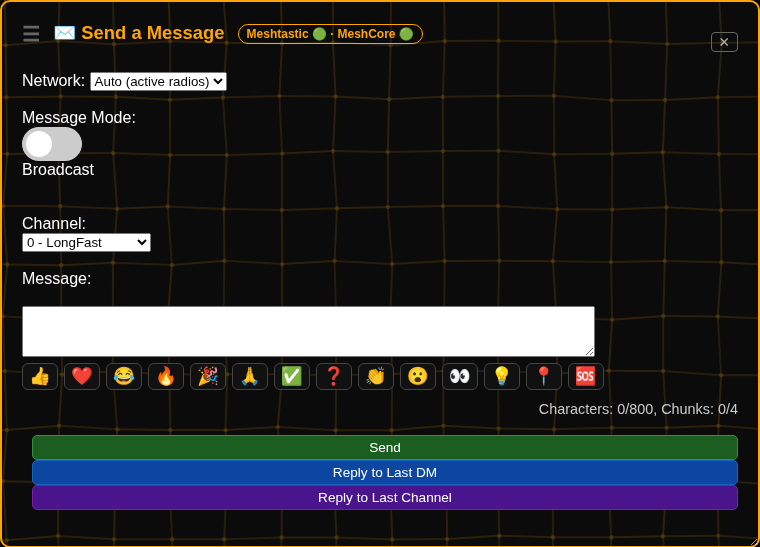760x547 pixels.
Task: Open the Channel dropdown showing LongFast
Action: pyautogui.click(x=86, y=243)
